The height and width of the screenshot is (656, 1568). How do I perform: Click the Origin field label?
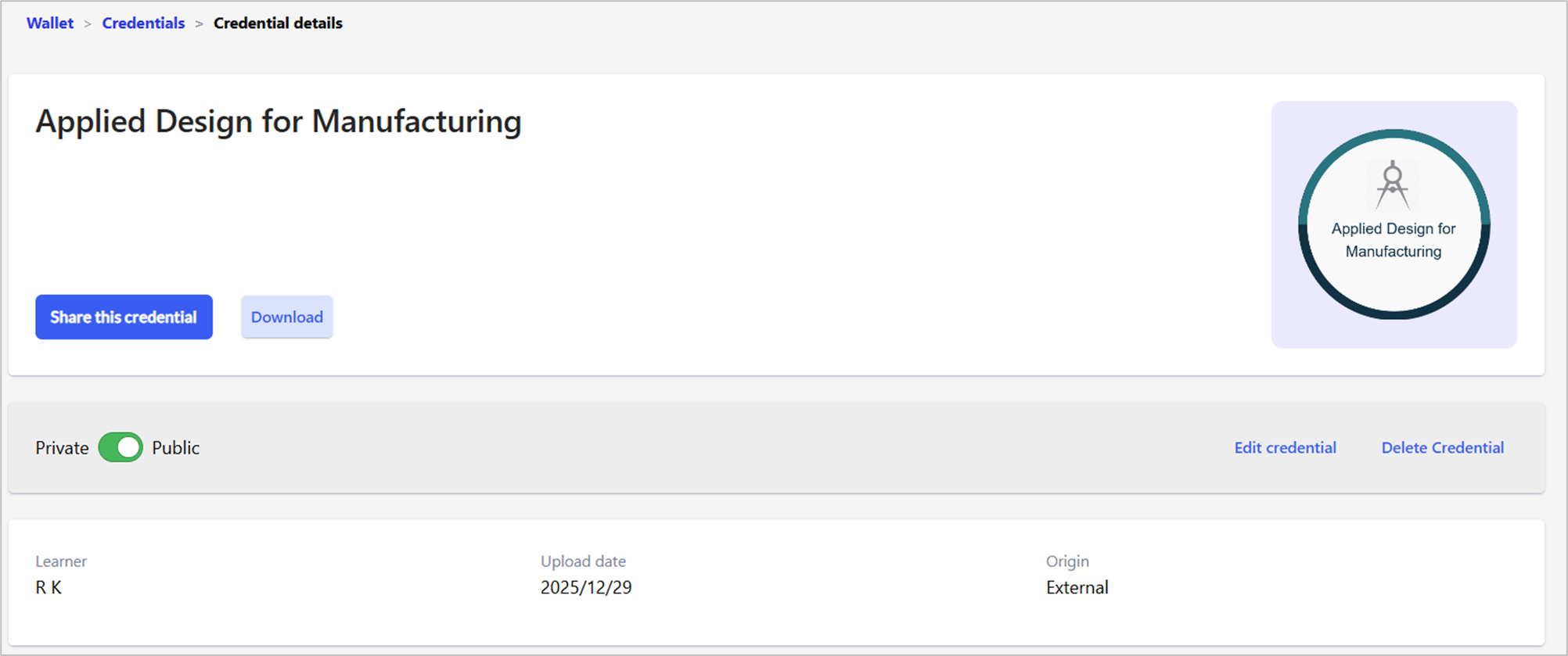[1067, 561]
